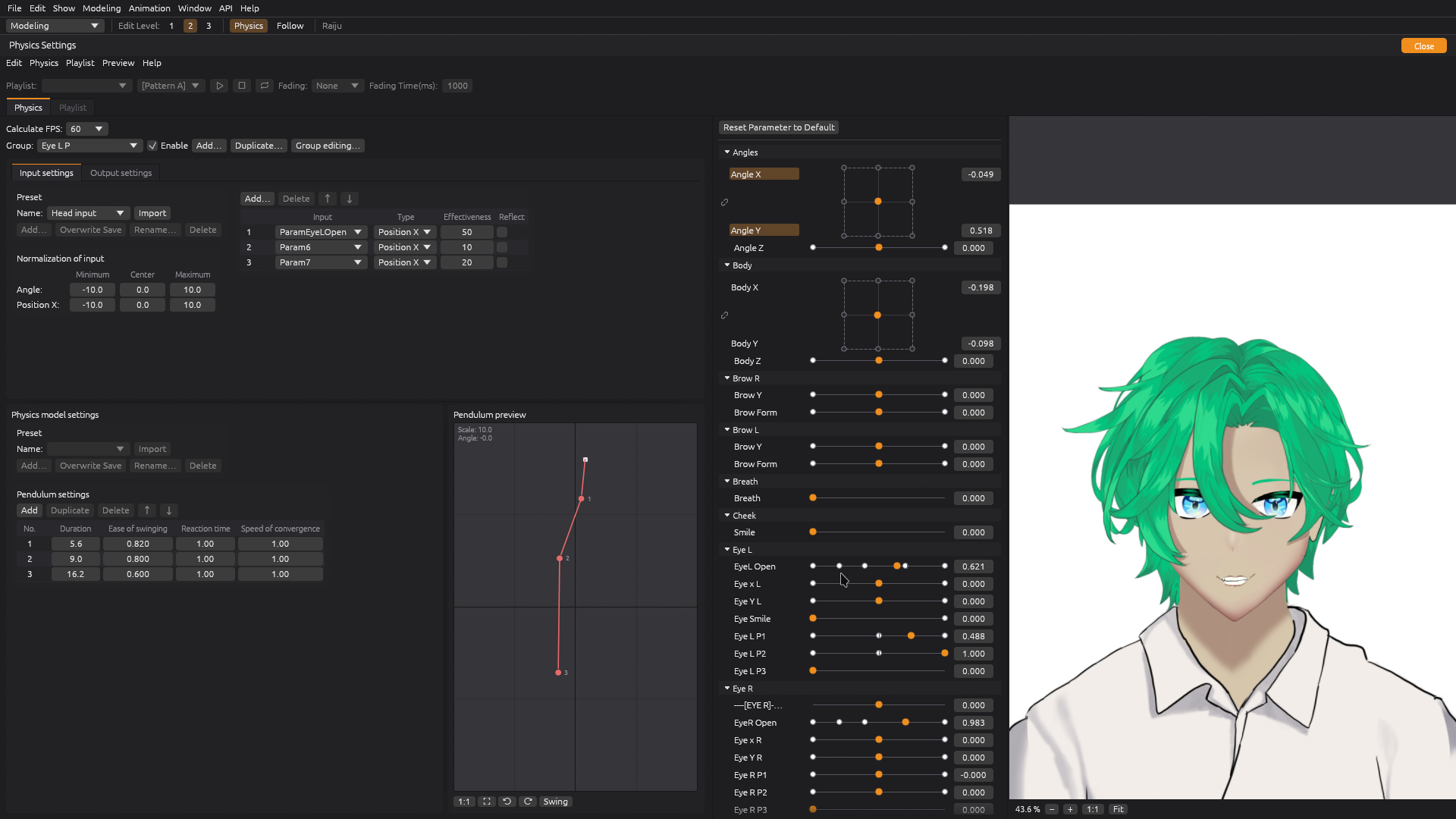Click Angle X/Y link icon
This screenshot has width=1456, height=819.
[x=724, y=202]
